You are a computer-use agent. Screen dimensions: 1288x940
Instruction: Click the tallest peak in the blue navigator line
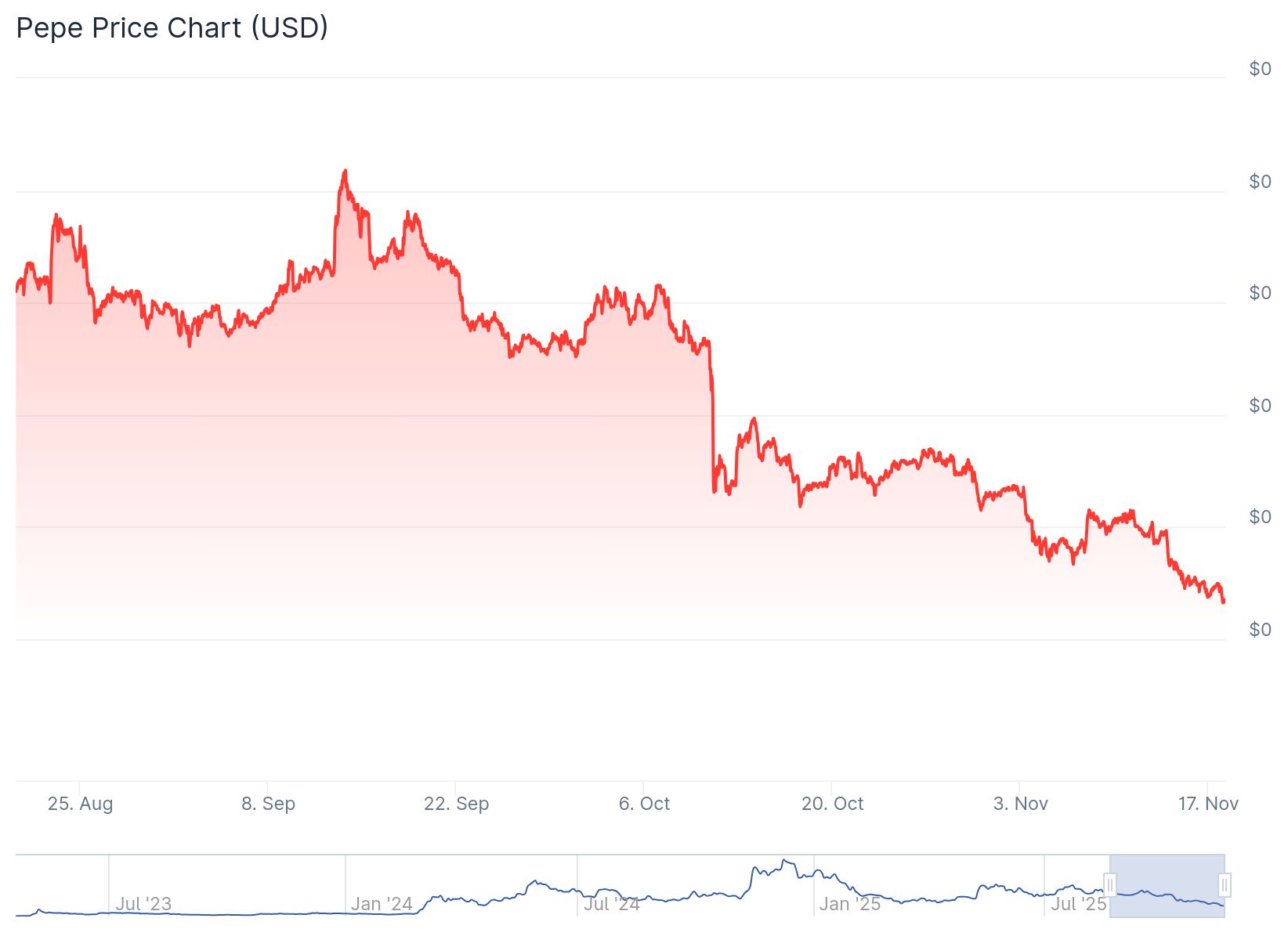tap(784, 860)
